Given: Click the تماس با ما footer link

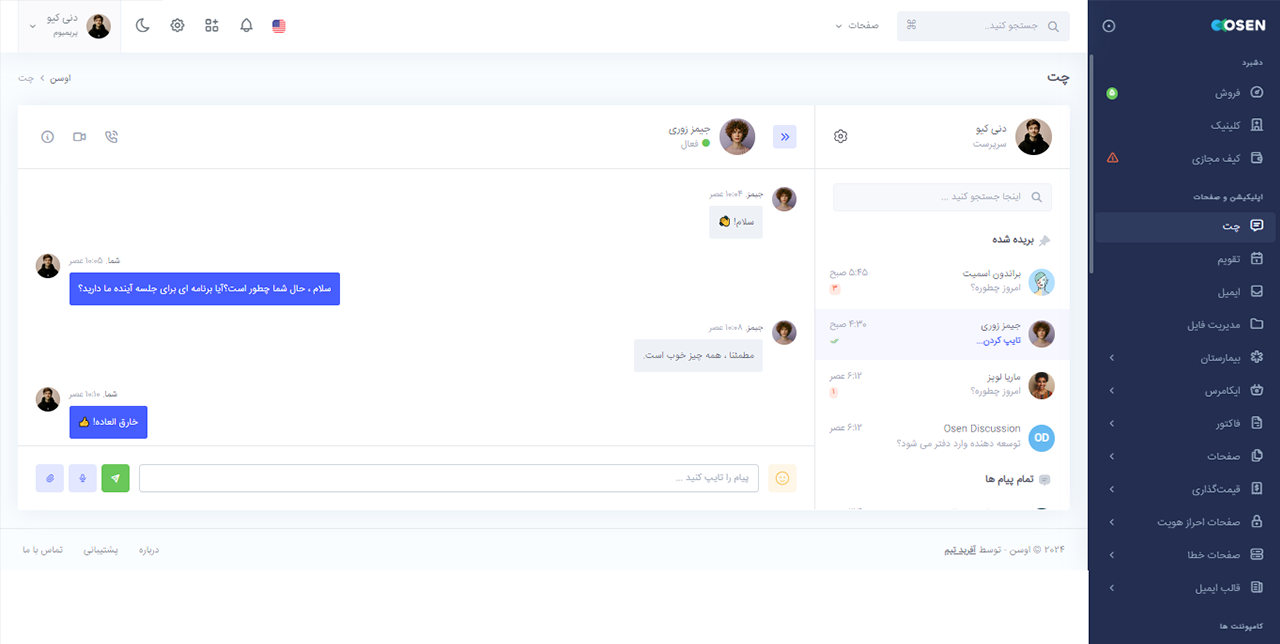Looking at the screenshot, I should click(x=43, y=550).
